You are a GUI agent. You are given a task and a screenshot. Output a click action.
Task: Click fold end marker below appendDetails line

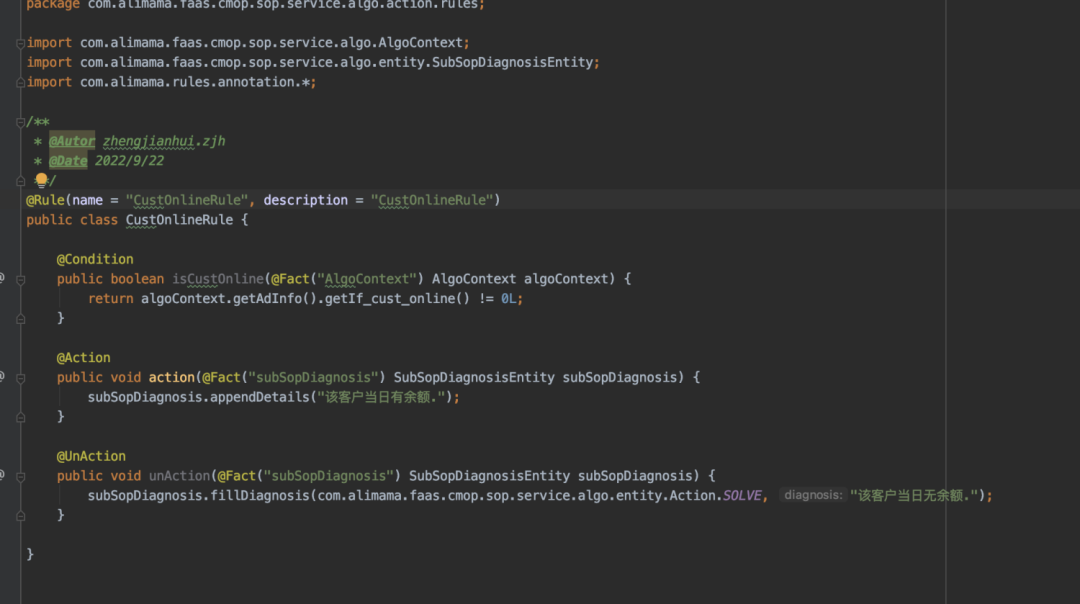[20, 416]
